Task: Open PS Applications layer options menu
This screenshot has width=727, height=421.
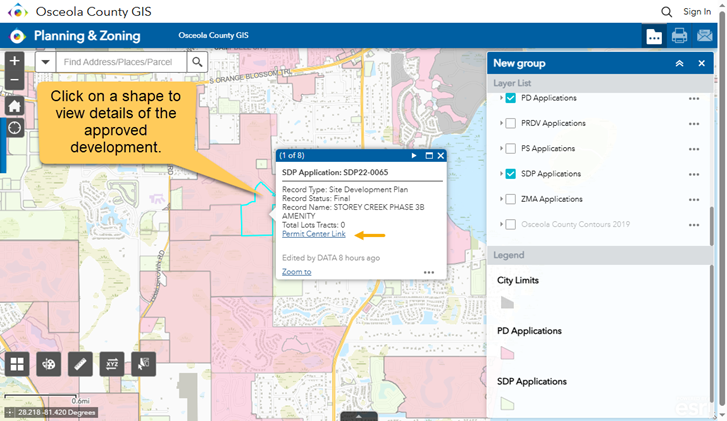Action: tap(694, 149)
